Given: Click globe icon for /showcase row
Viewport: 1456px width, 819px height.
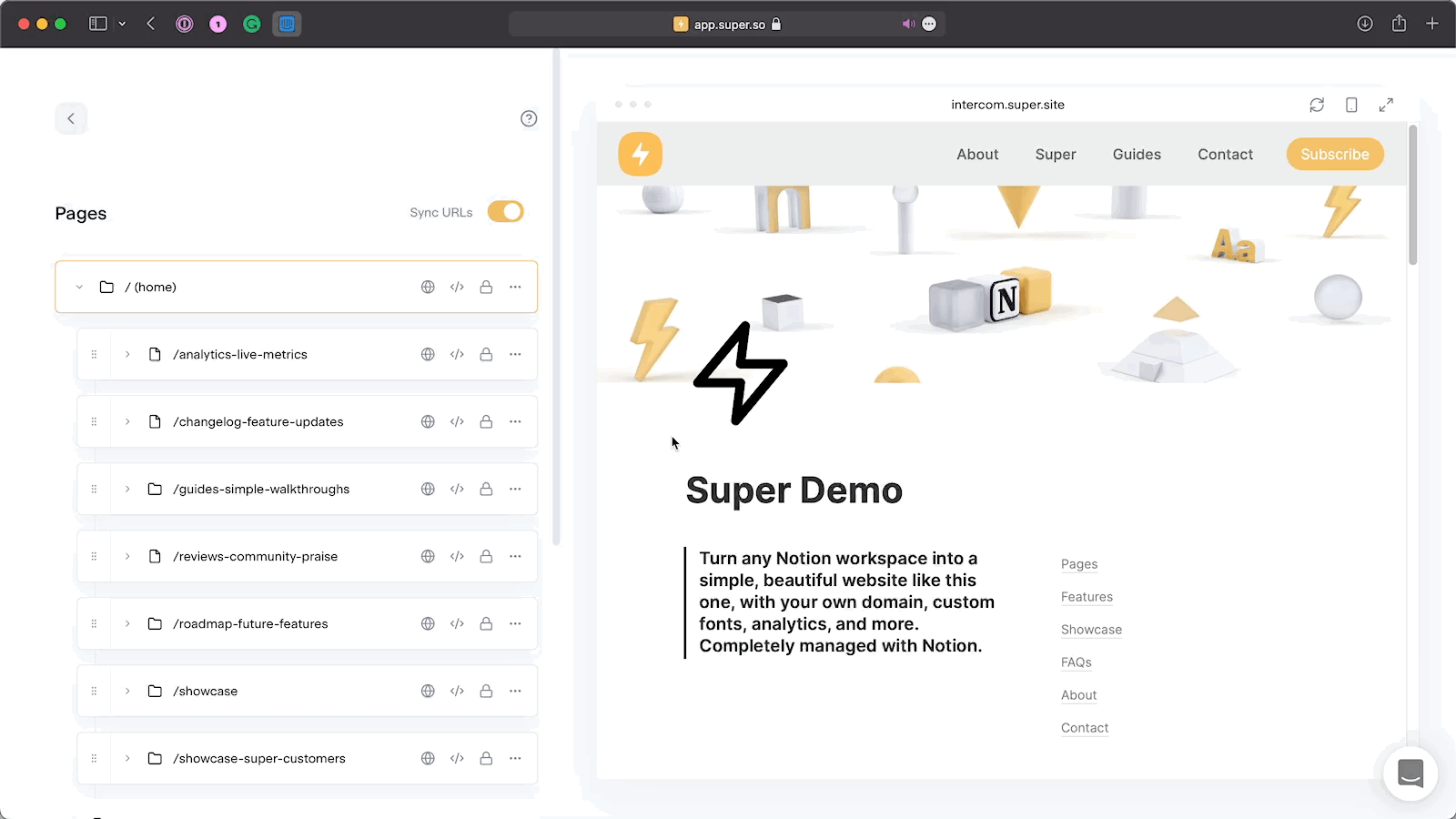Looking at the screenshot, I should tap(428, 691).
